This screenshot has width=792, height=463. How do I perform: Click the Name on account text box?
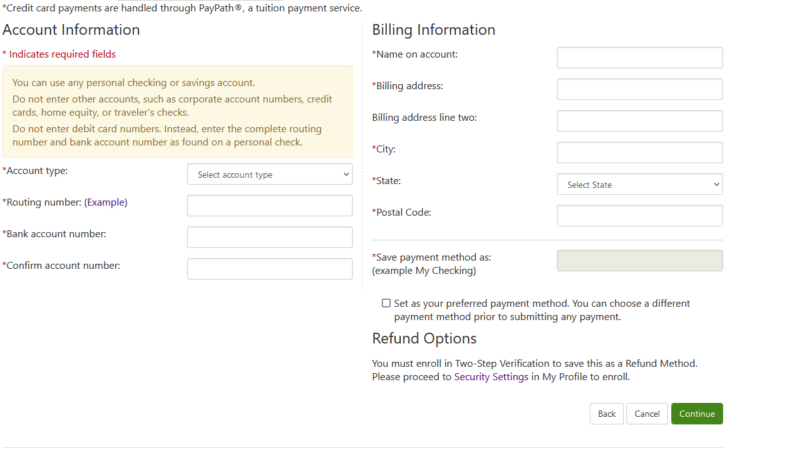(639, 58)
